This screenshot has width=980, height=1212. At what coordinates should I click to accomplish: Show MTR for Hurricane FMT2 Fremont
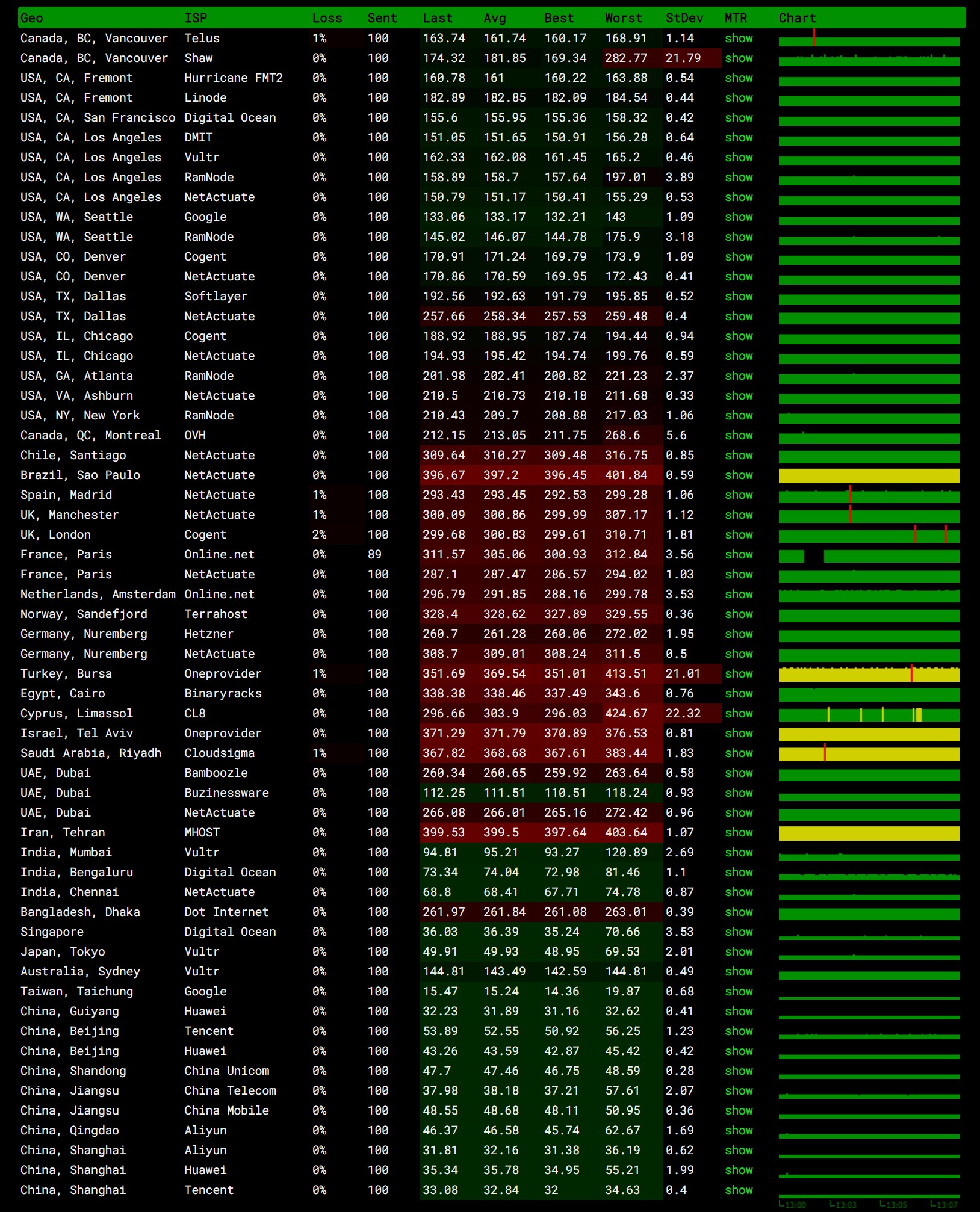(x=739, y=78)
